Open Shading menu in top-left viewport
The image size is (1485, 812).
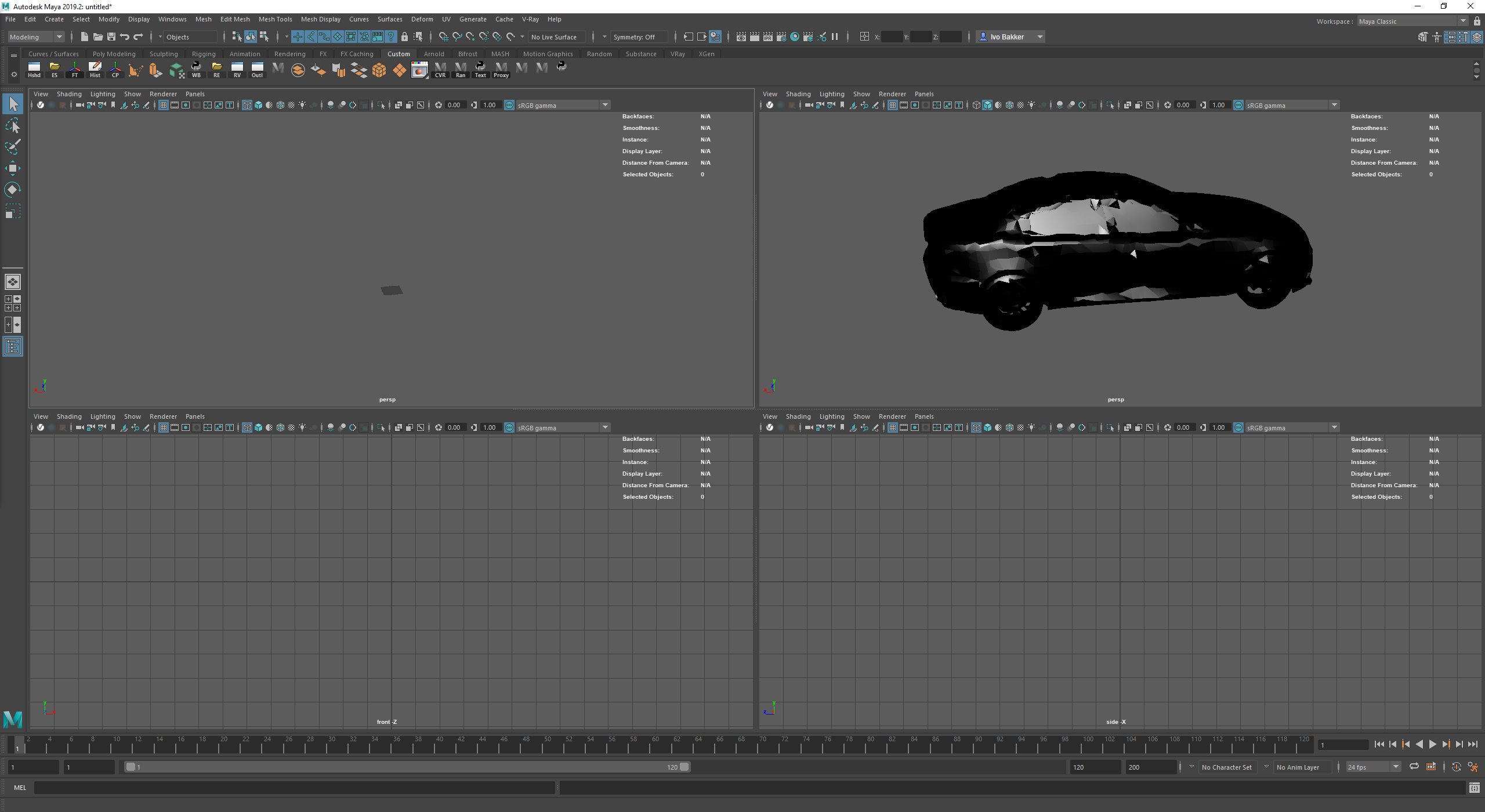(69, 94)
